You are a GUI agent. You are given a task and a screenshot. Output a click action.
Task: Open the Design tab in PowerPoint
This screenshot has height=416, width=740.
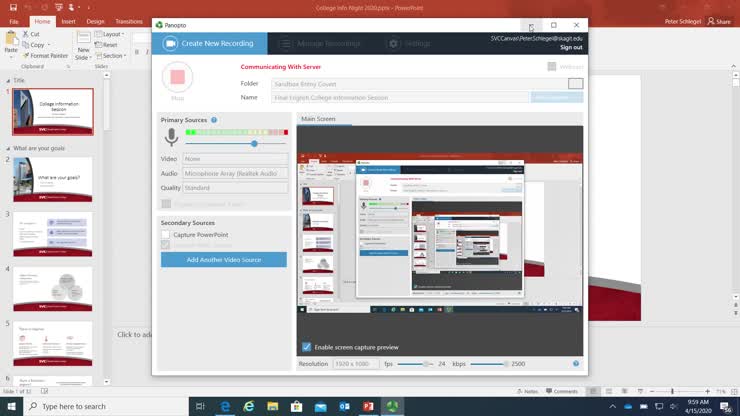coord(95,21)
